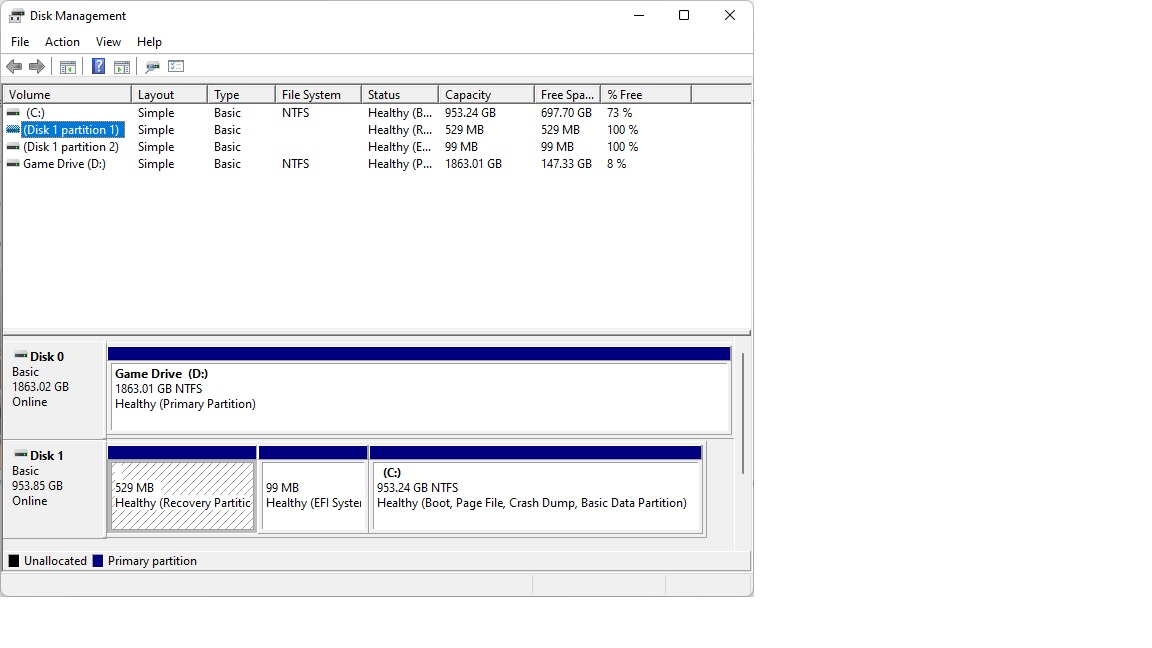The image size is (1152, 648).
Task: Sort by the % Free column header
Action: coord(647,95)
